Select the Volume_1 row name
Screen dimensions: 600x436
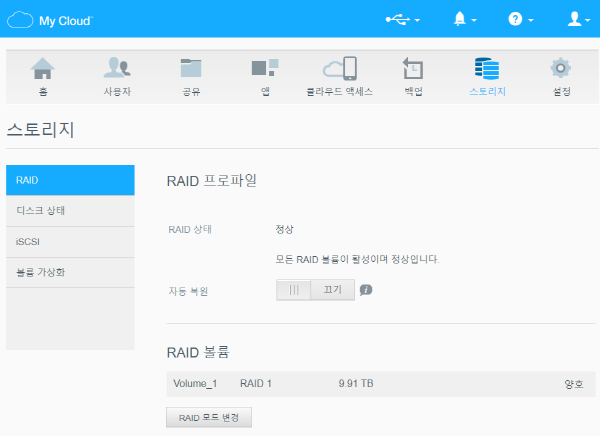click(195, 384)
